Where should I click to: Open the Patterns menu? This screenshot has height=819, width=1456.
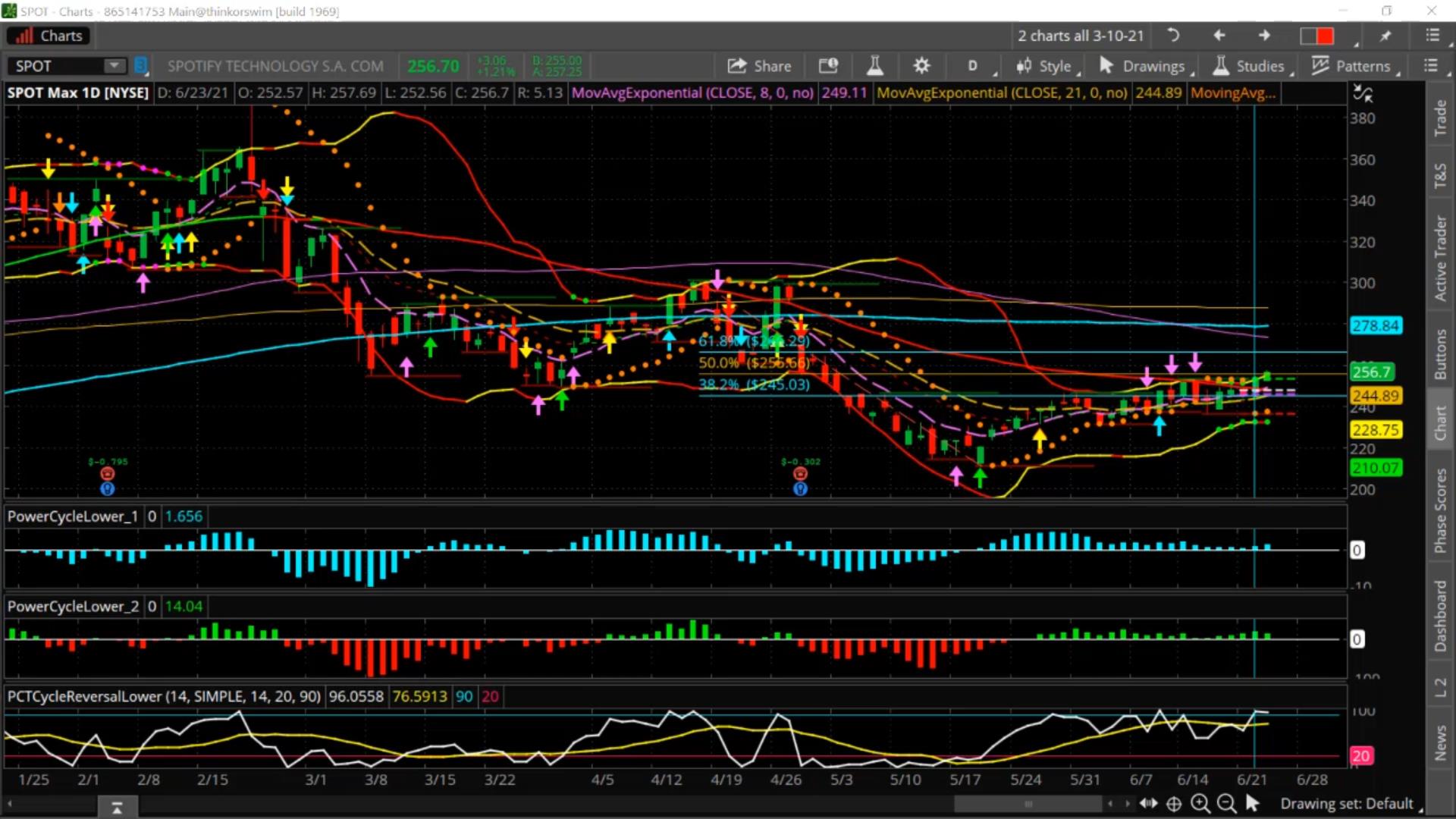pos(1354,66)
